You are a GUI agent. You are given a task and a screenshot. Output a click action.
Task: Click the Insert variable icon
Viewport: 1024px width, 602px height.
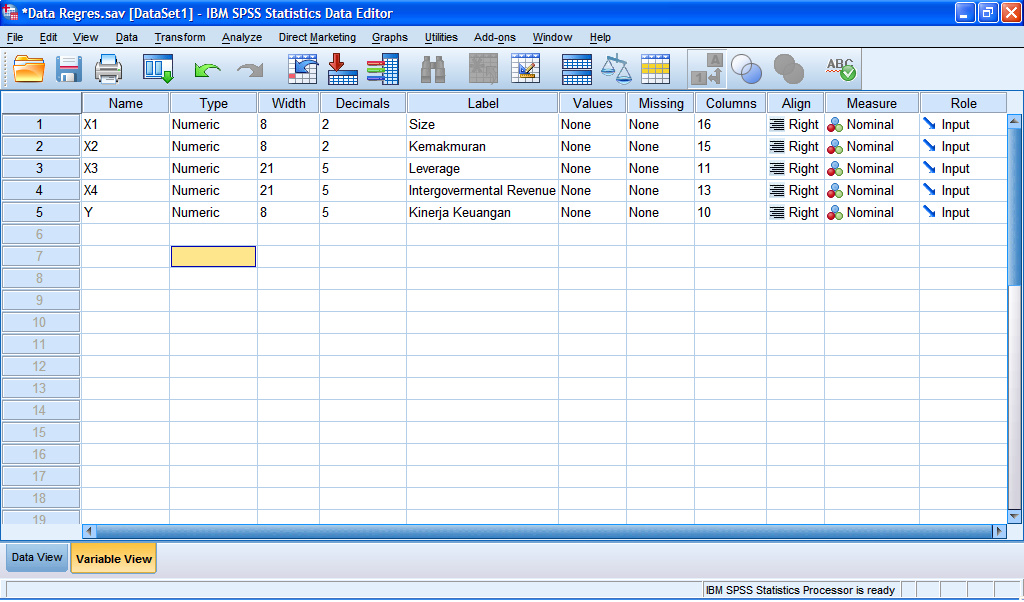(x=525, y=69)
